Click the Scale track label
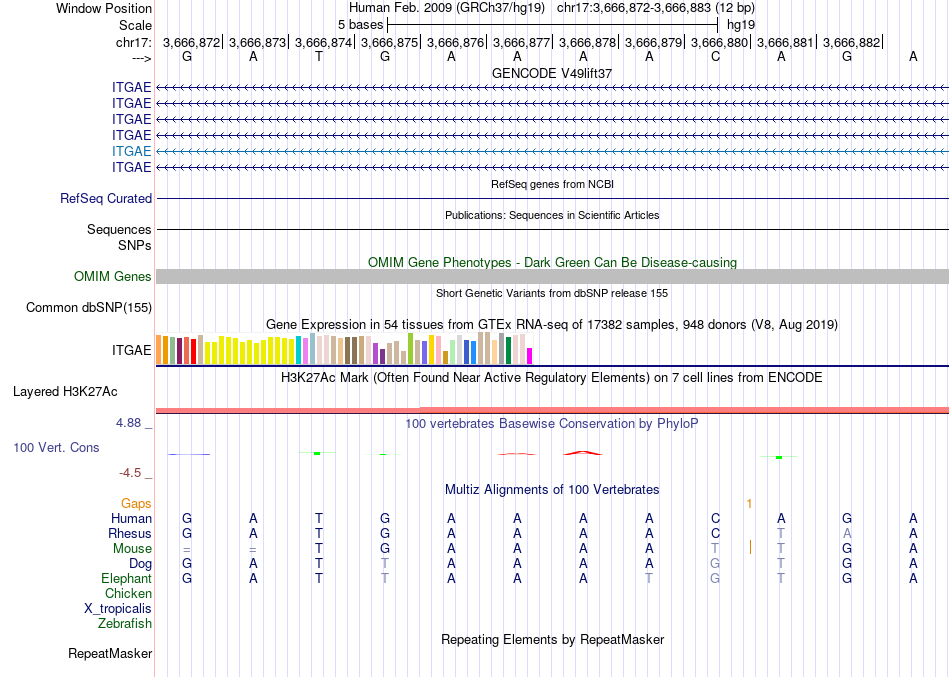 coord(135,25)
